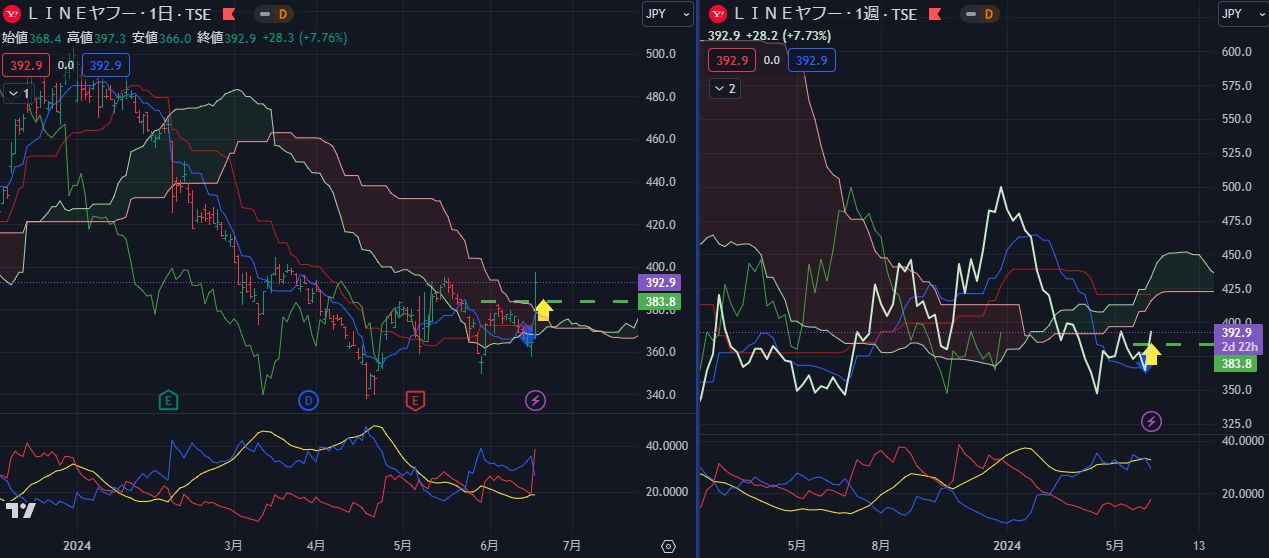Click the 600.0 level on weekly price axis
This screenshot has width=1269, height=558.
click(1238, 52)
